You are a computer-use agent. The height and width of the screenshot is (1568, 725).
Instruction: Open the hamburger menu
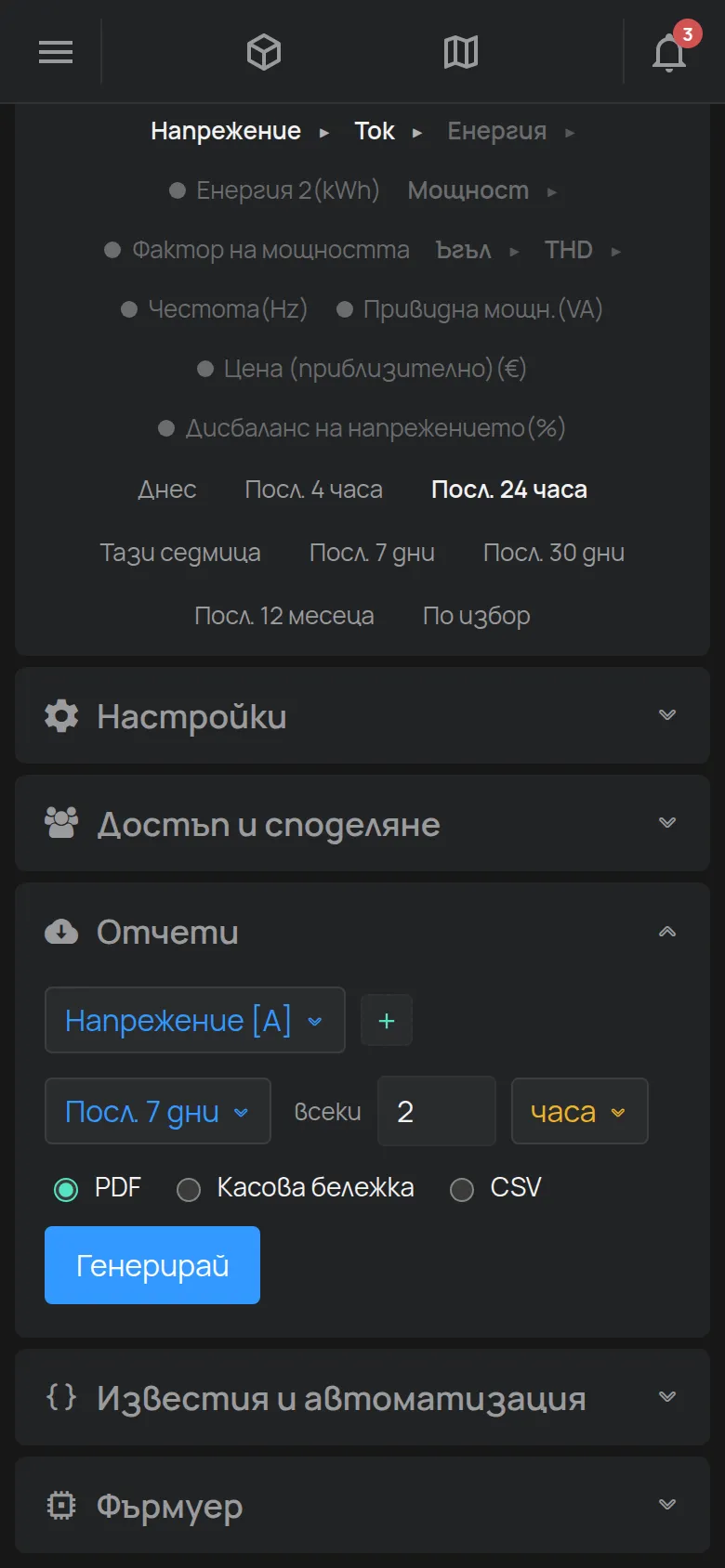[x=56, y=52]
